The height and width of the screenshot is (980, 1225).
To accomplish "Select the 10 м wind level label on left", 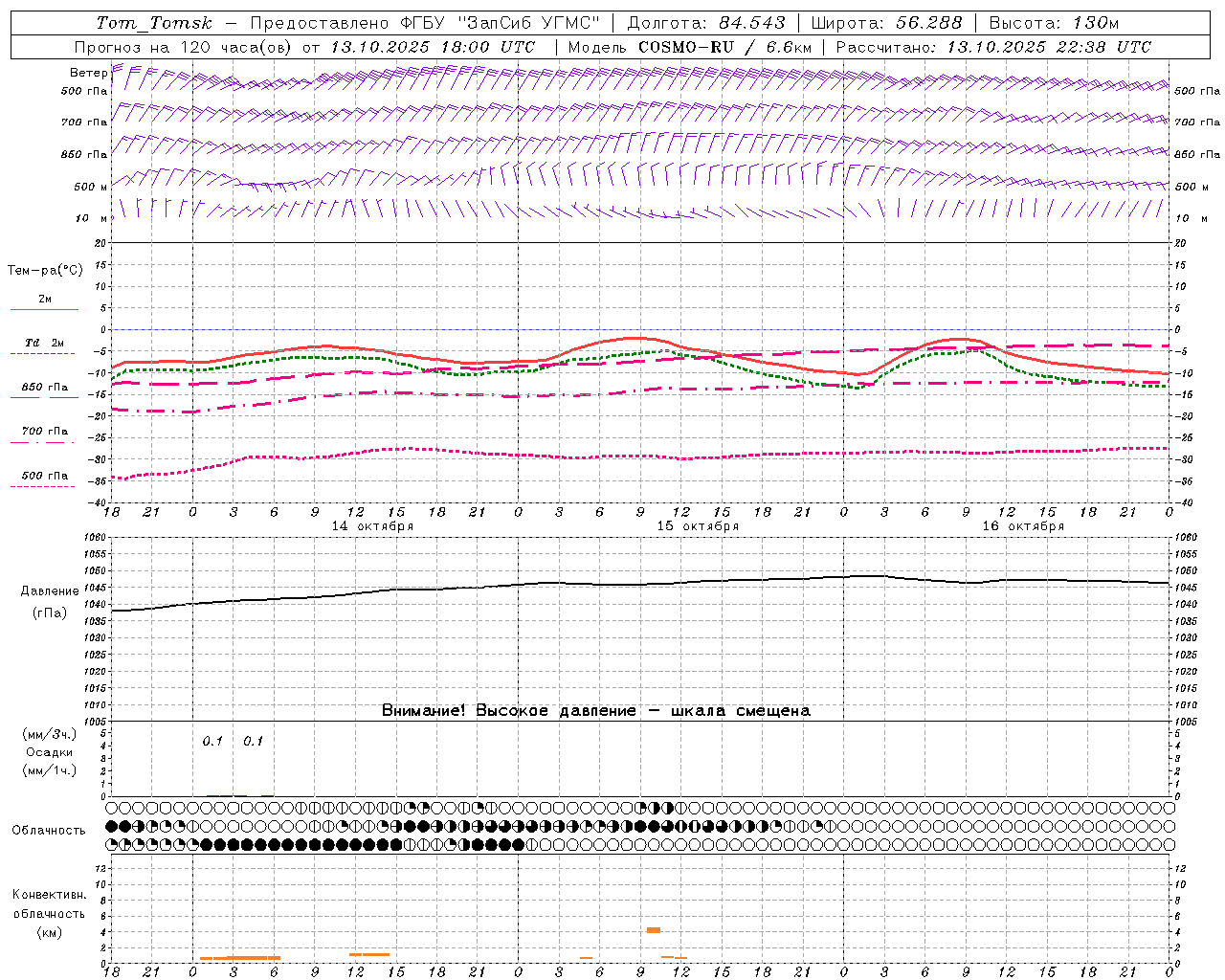I will pos(92,218).
